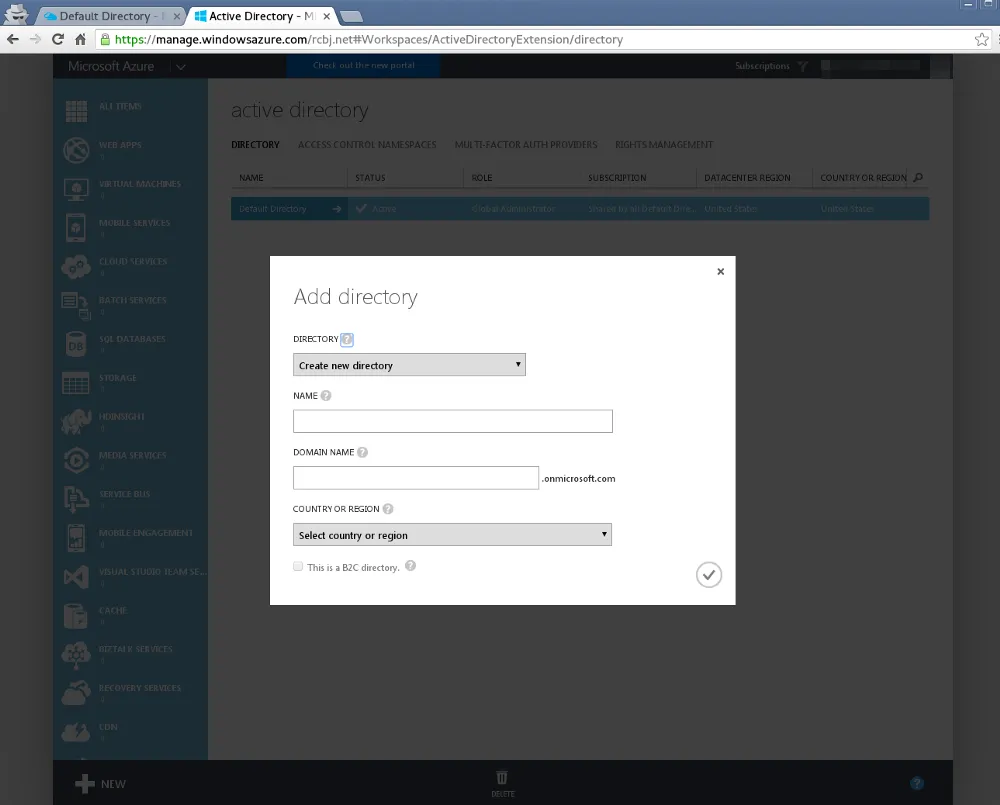Click the Domain Name input field

pos(416,478)
